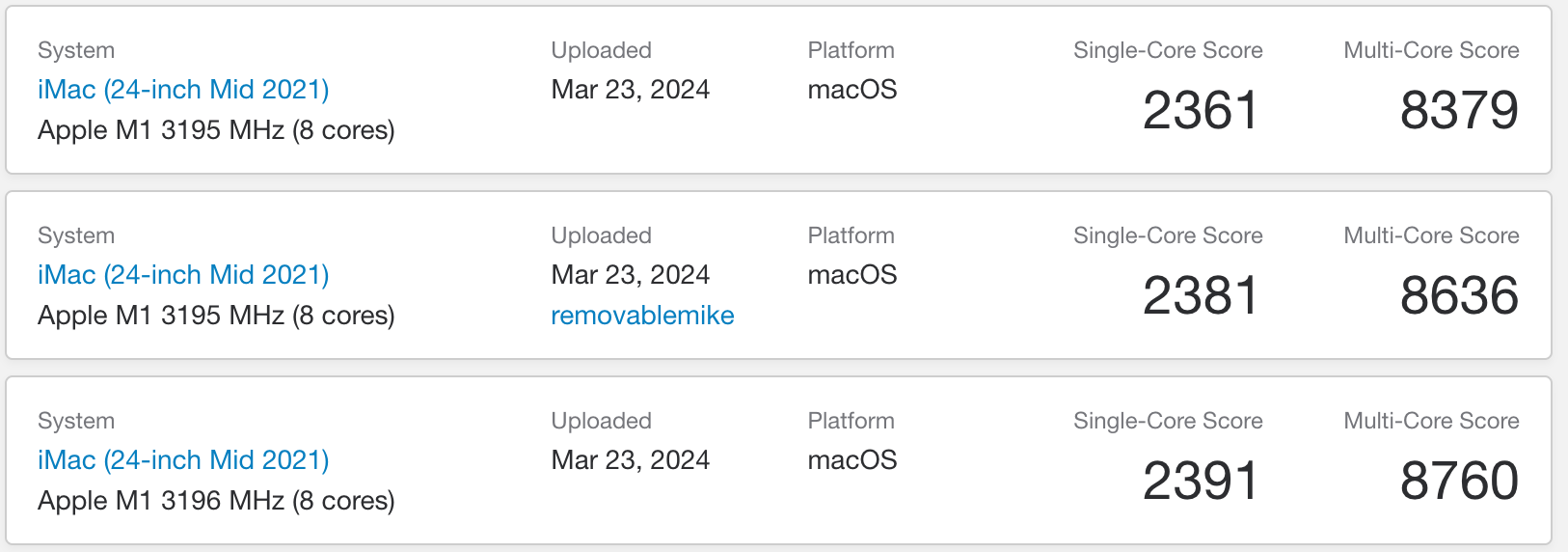1568x552 pixels.
Task: Click the macOS platform in the 8760 result
Action: [852, 460]
